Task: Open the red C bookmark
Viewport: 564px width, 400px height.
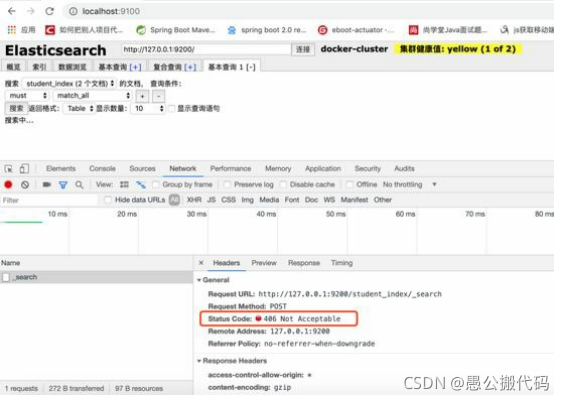Action: (50, 30)
